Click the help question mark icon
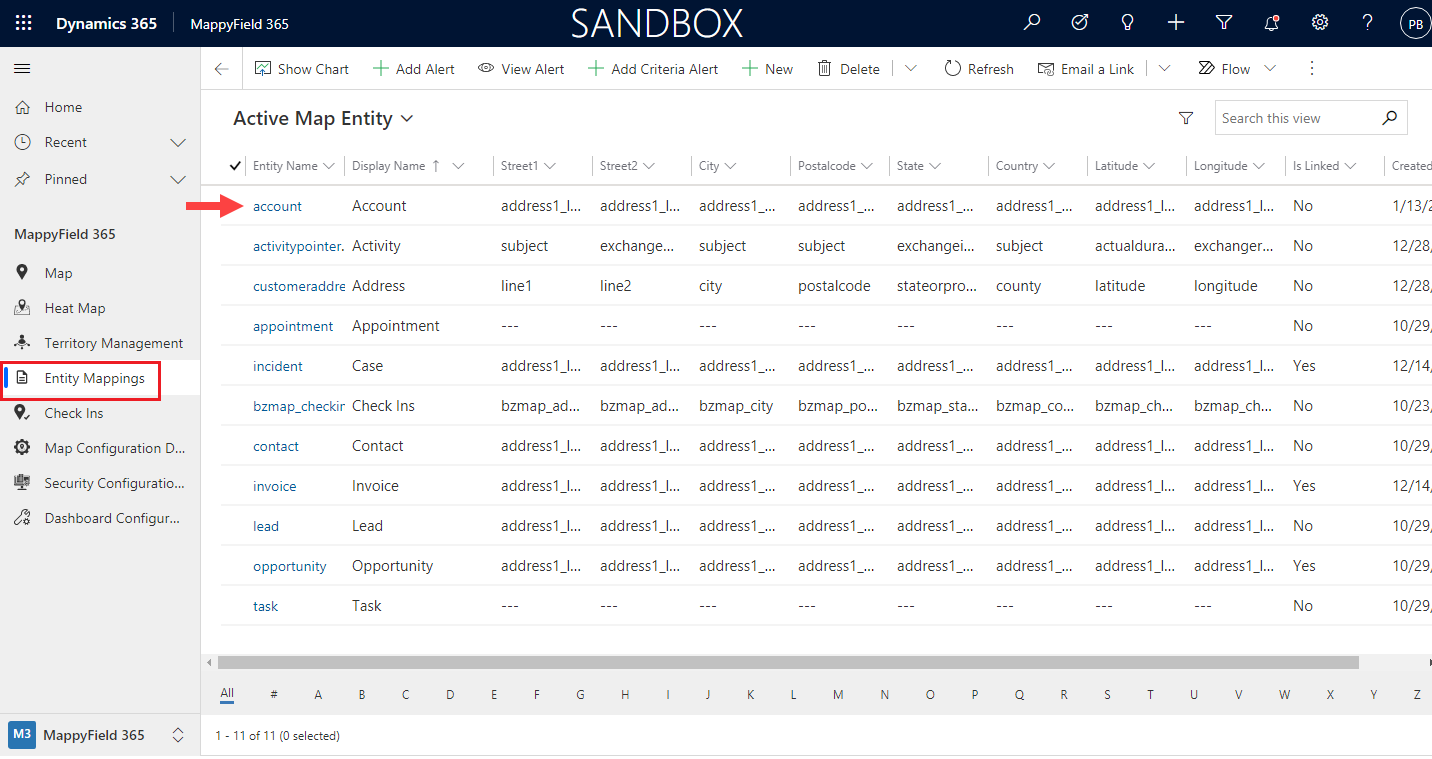1432x759 pixels. (1368, 23)
